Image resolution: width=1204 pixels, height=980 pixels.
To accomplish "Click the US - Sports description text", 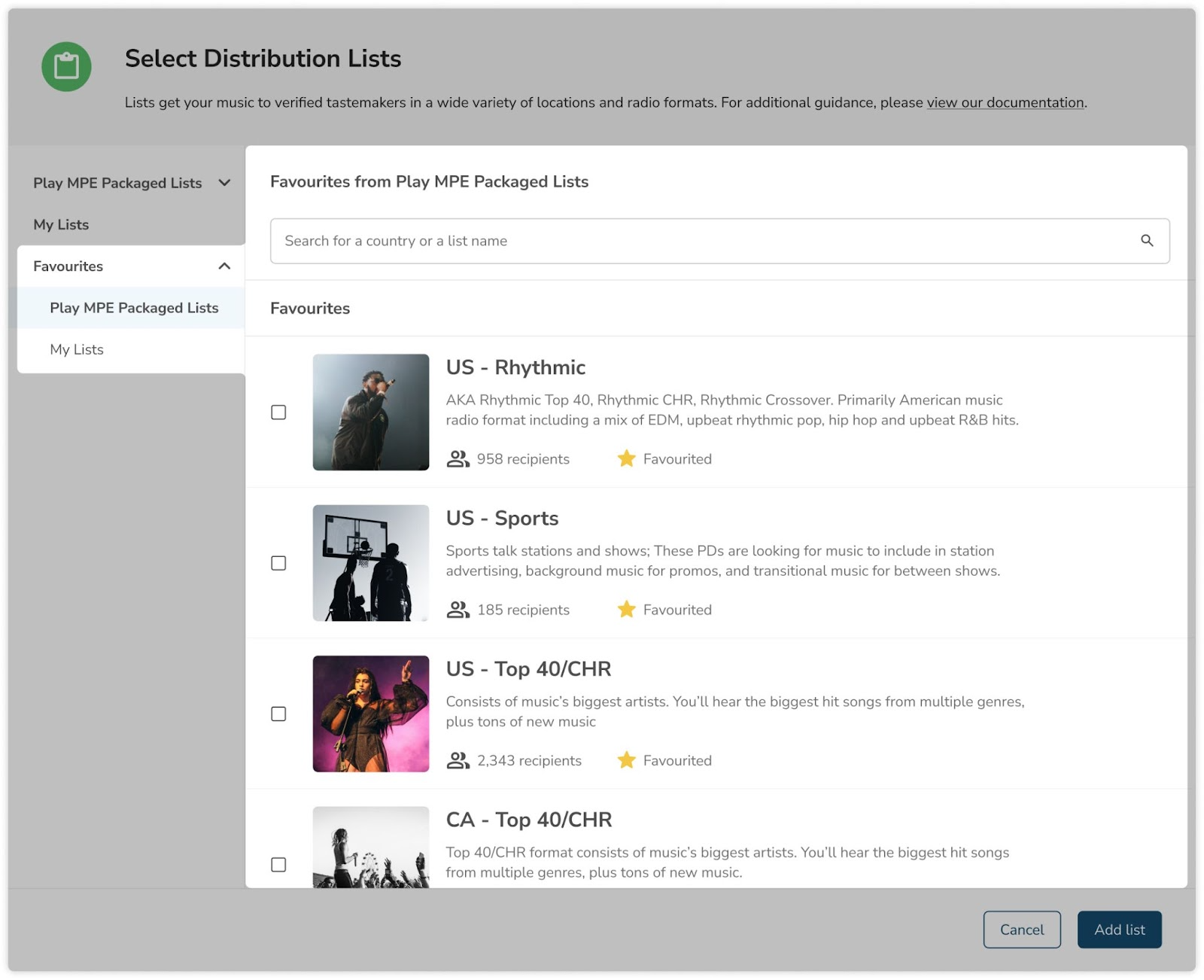I will click(x=723, y=561).
